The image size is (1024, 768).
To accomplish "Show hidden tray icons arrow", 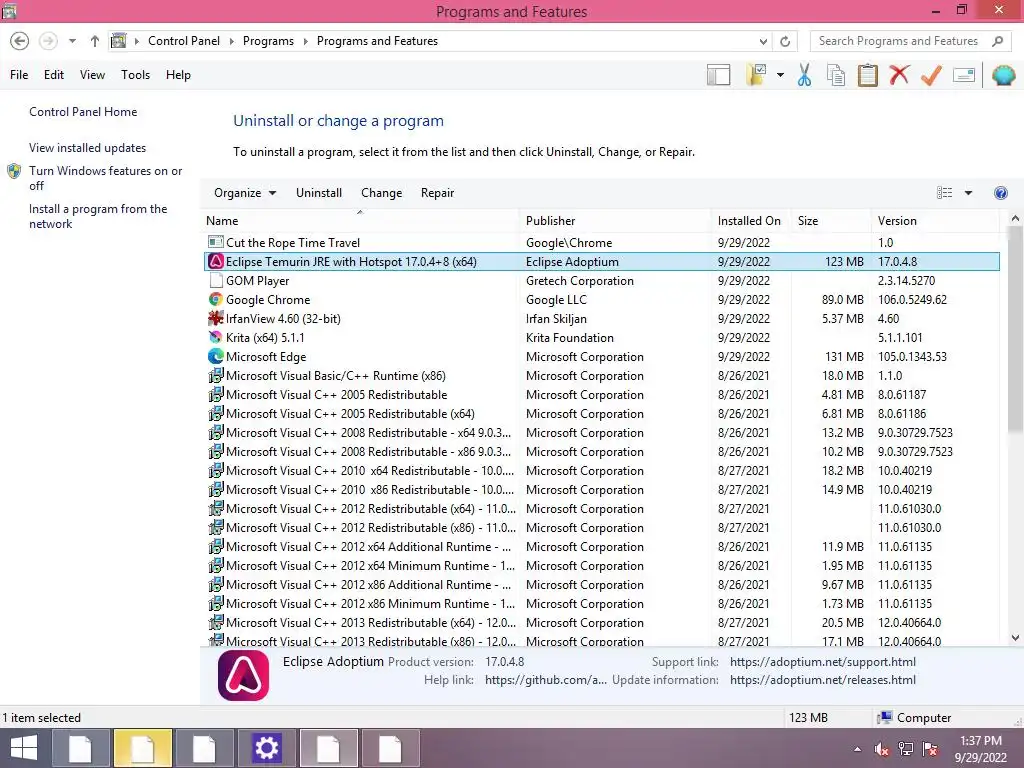I will (x=857, y=749).
